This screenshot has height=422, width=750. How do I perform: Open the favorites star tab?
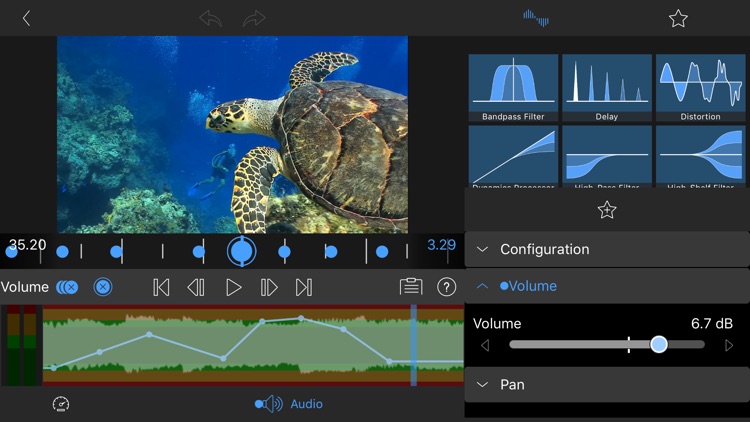[678, 19]
